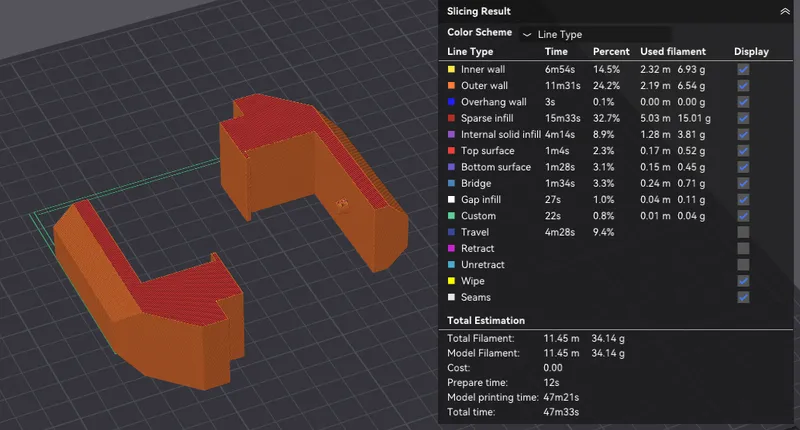
Task: Toggle Gap infill display checkbox
Action: coord(743,200)
